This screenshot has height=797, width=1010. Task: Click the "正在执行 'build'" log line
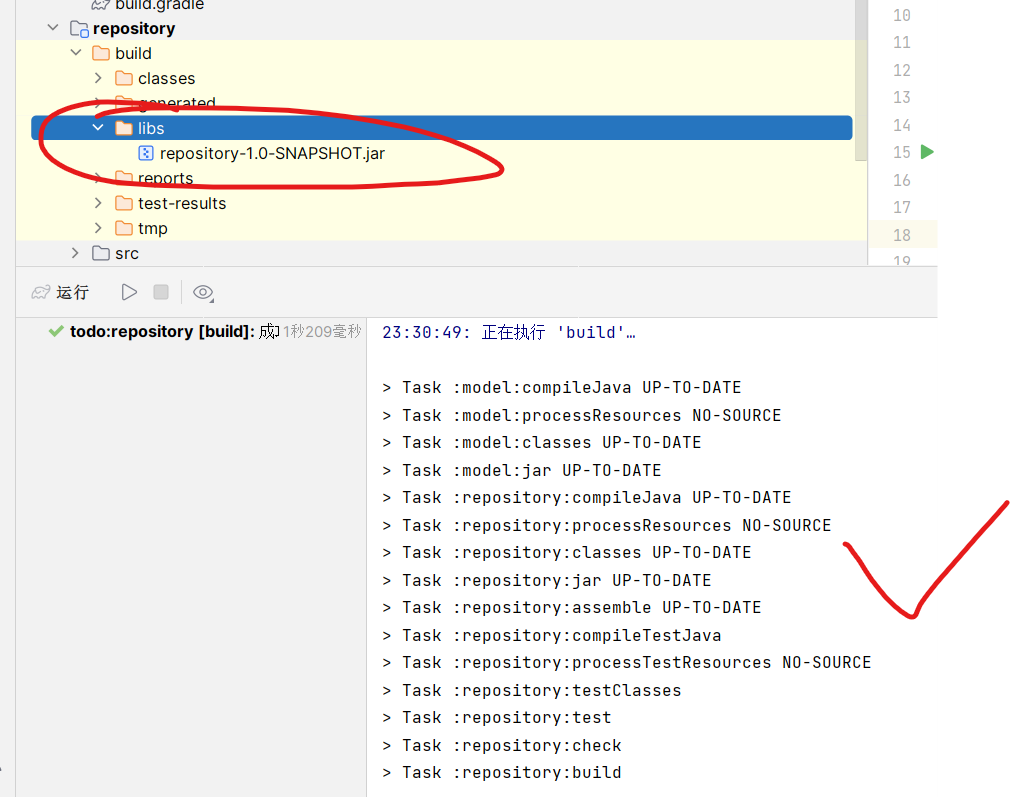coord(509,332)
